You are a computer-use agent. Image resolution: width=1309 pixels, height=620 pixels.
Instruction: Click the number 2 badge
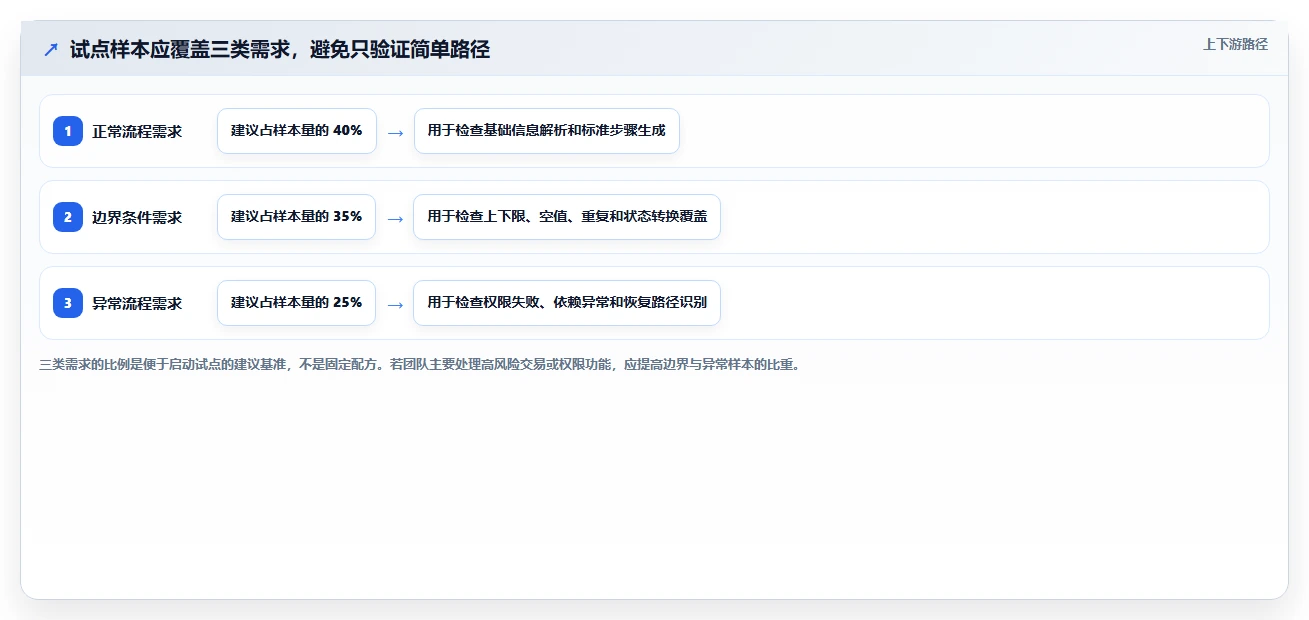(x=68, y=217)
